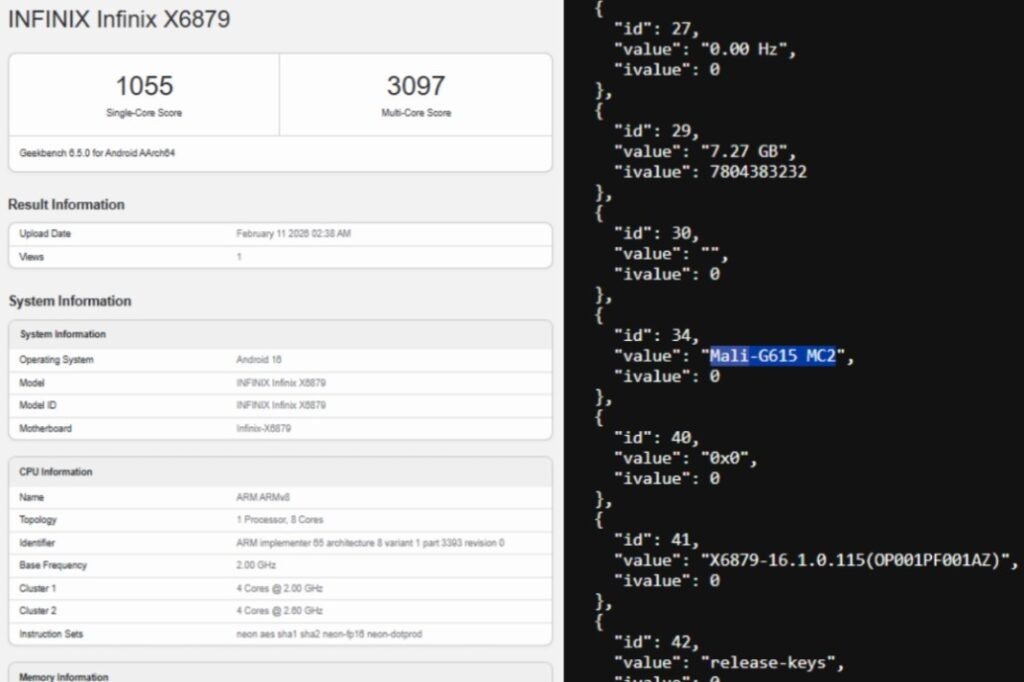Select the Motherboard value Infinix-X6879
Screen dimensions: 1024x682
[263, 428]
